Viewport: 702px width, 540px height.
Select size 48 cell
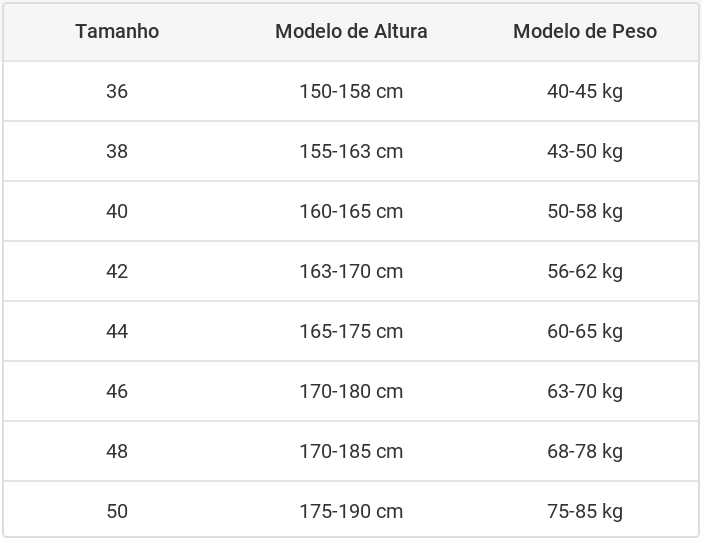[117, 451]
